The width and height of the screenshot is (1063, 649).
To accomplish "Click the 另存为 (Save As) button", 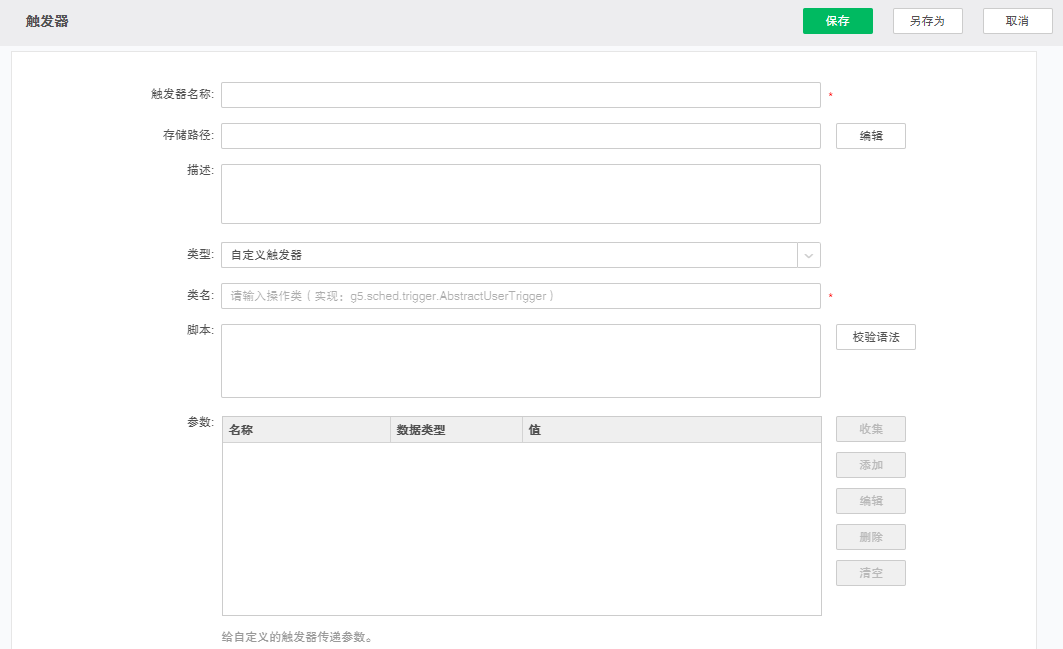I will coord(927,21).
